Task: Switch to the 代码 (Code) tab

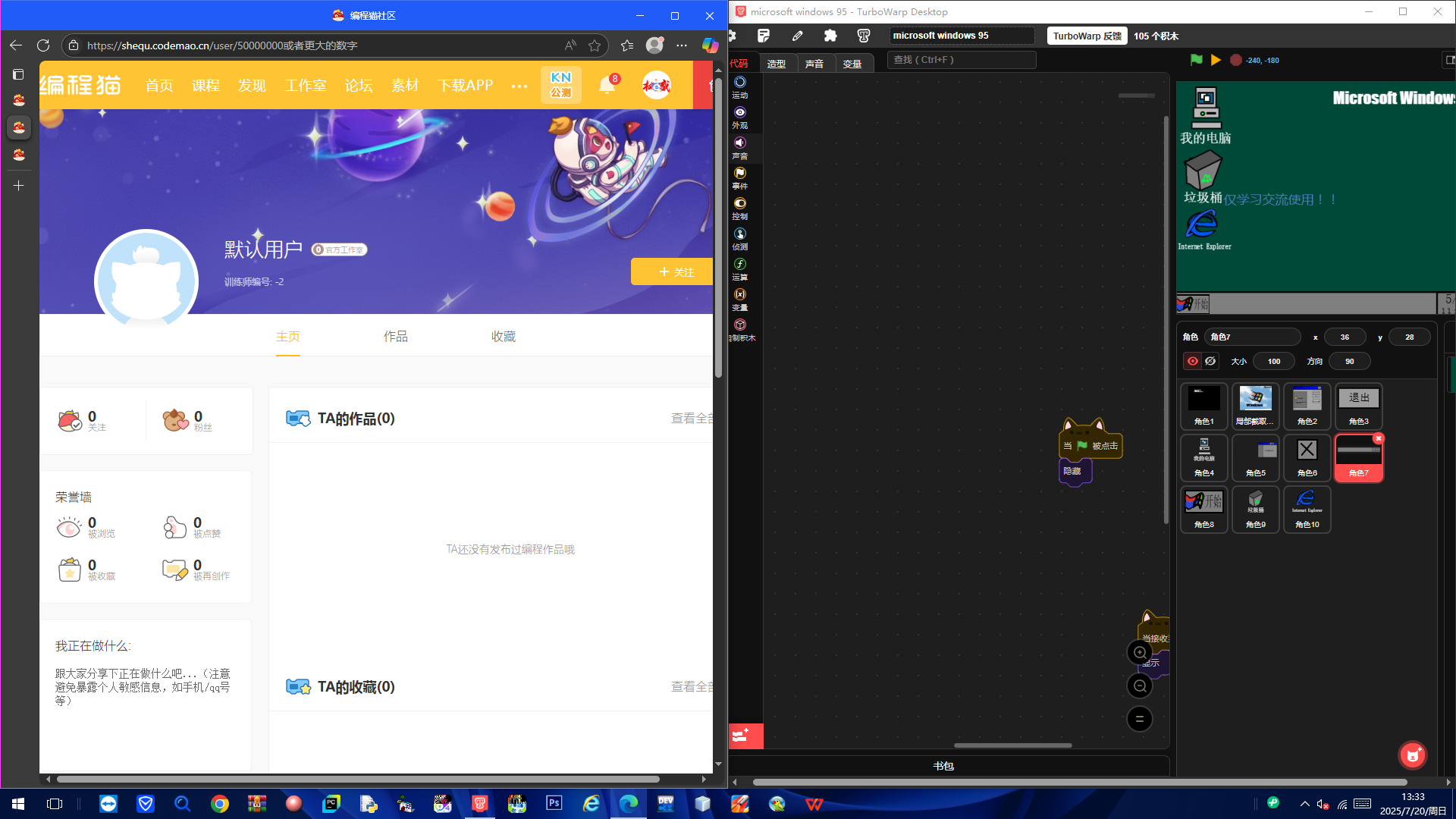Action: (739, 64)
